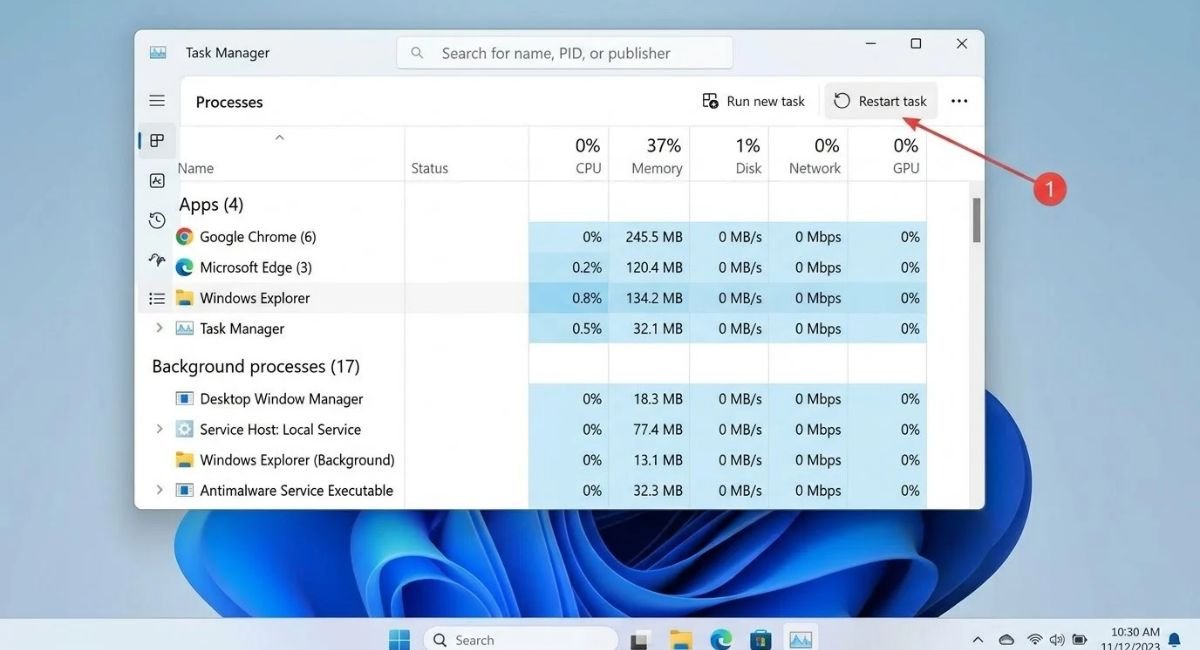Expand Service Host: Local Service group
Viewport: 1200px width, 650px height.
pos(159,429)
